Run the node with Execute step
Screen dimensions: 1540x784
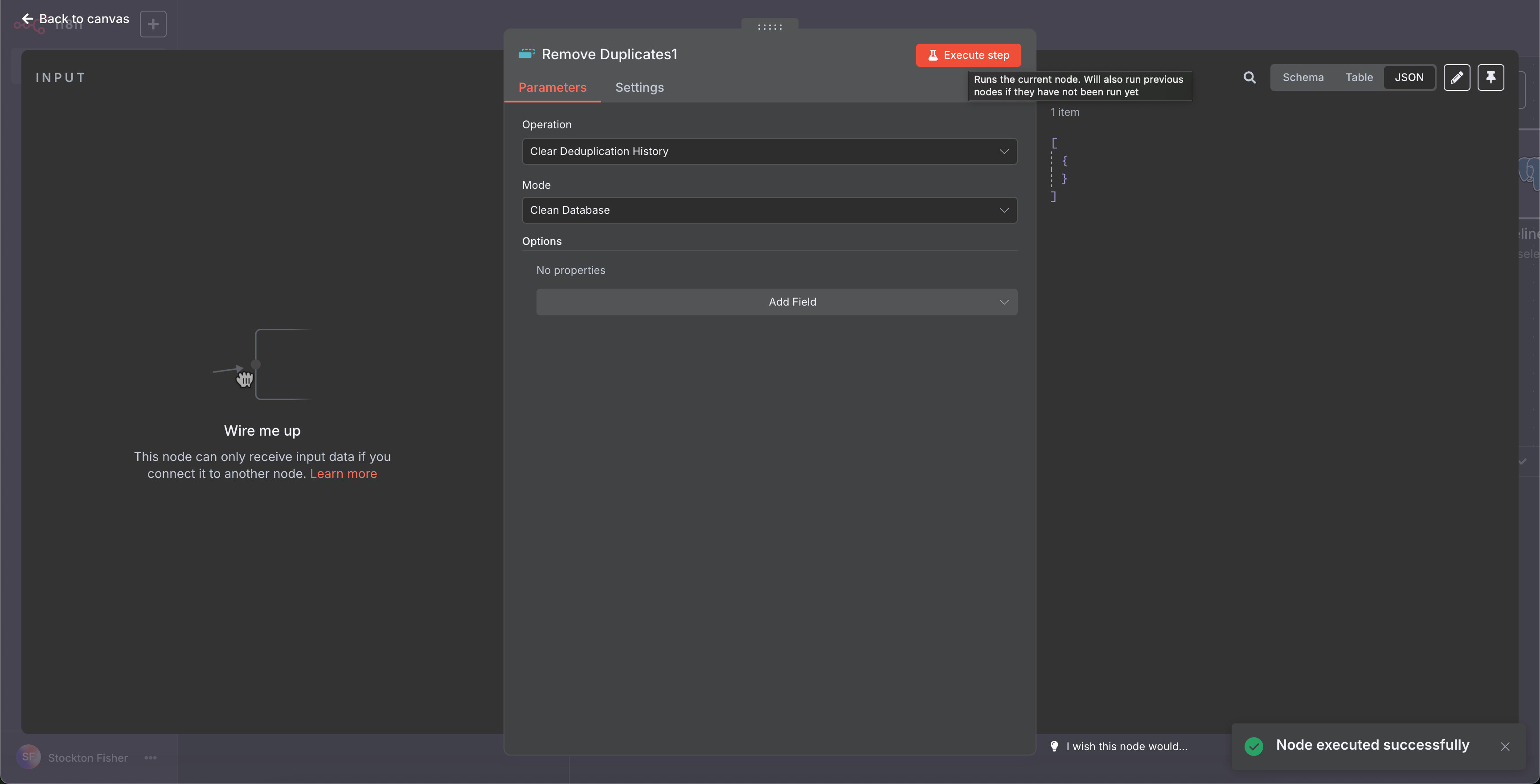pos(968,55)
